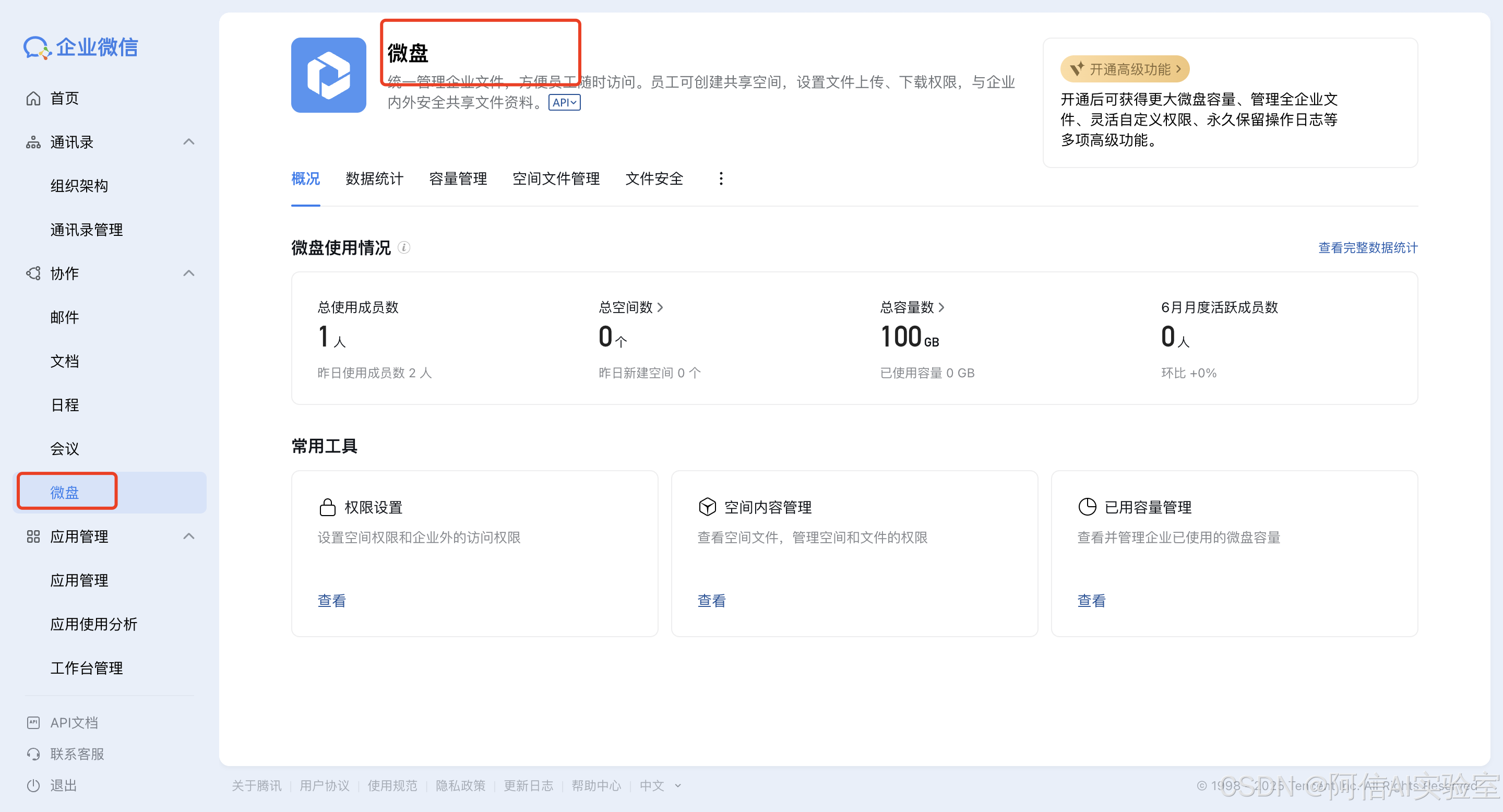
Task: Open 应用使用分析 in sidebar
Action: pos(93,624)
